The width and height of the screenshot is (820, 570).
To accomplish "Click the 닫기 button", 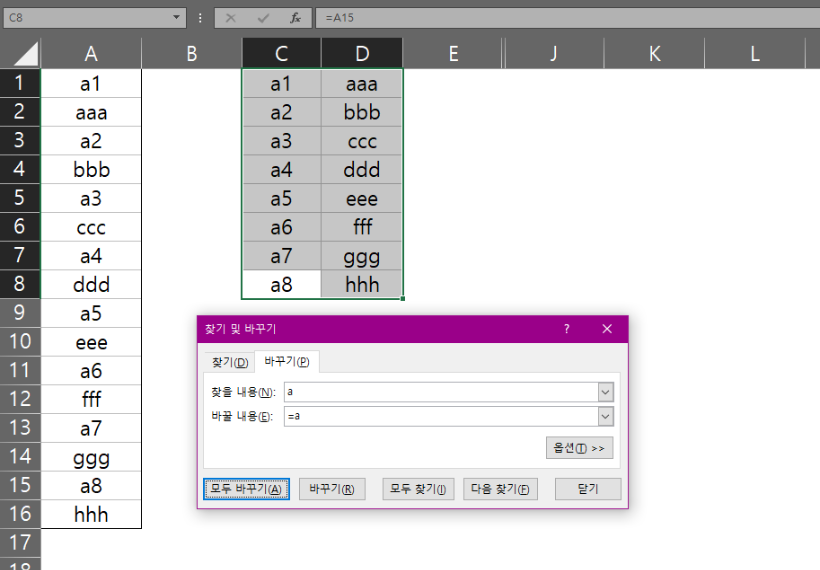I will tap(588, 489).
